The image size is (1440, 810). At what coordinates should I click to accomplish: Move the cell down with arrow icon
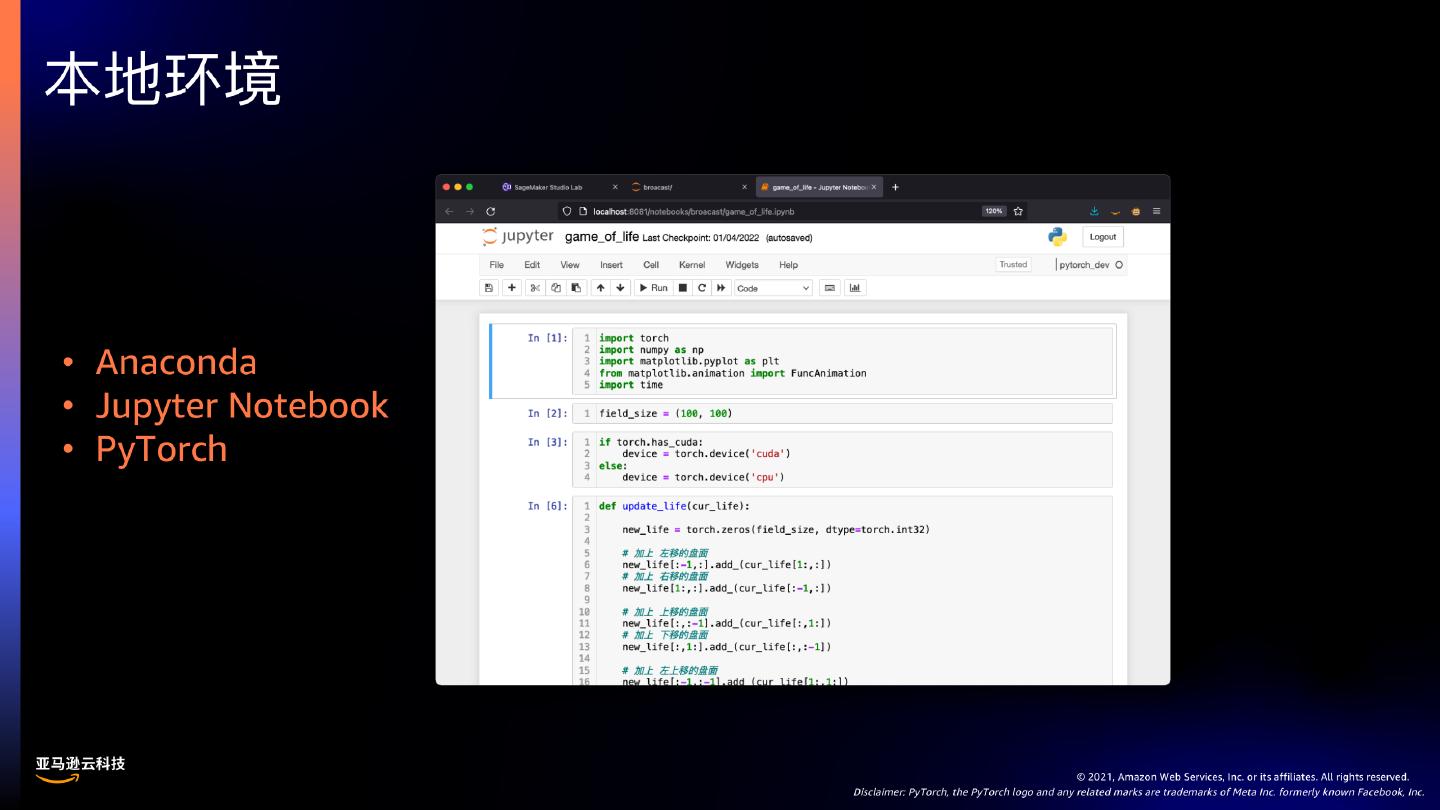click(620, 288)
